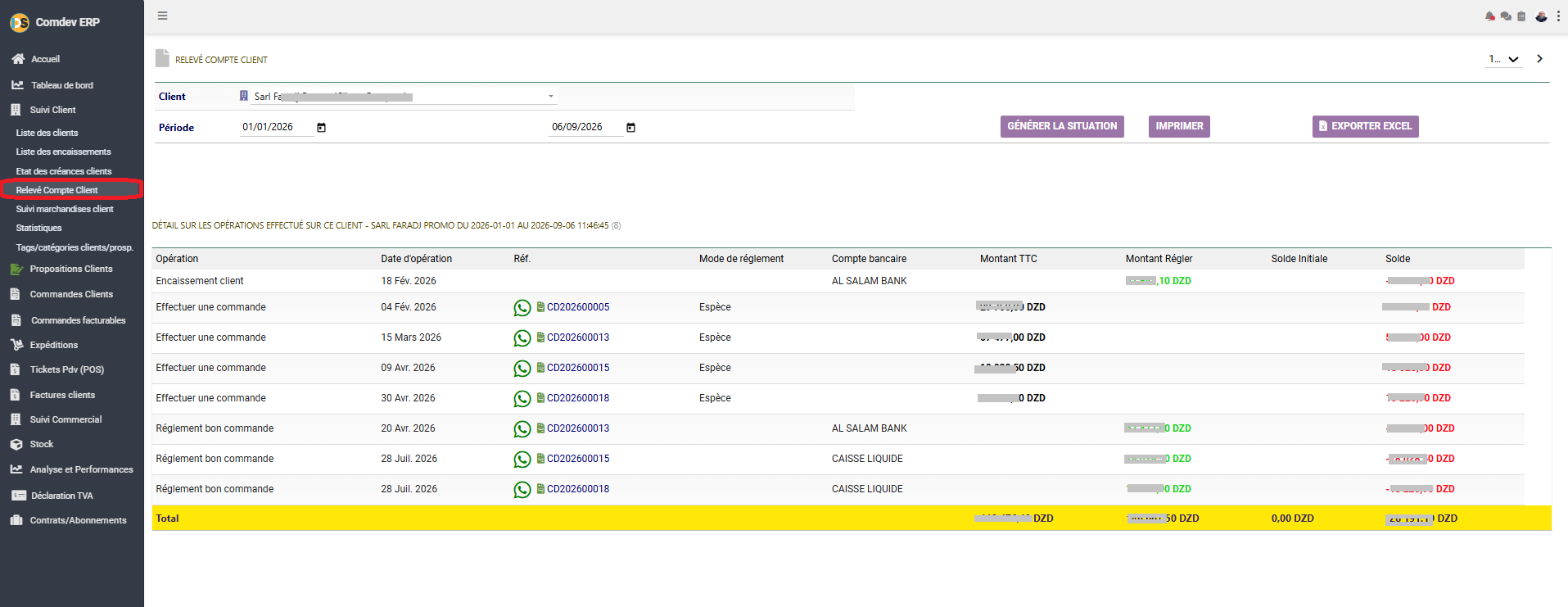
Task: Click the Date d'opération column header
Action: pyautogui.click(x=416, y=259)
